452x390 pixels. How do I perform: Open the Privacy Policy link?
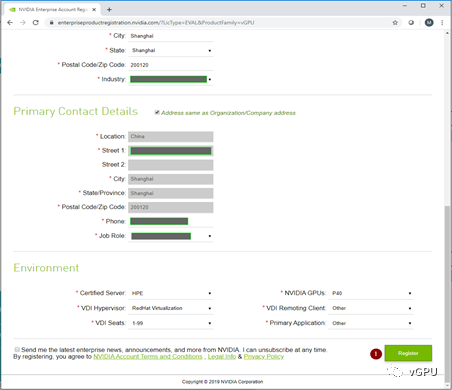[264, 357]
